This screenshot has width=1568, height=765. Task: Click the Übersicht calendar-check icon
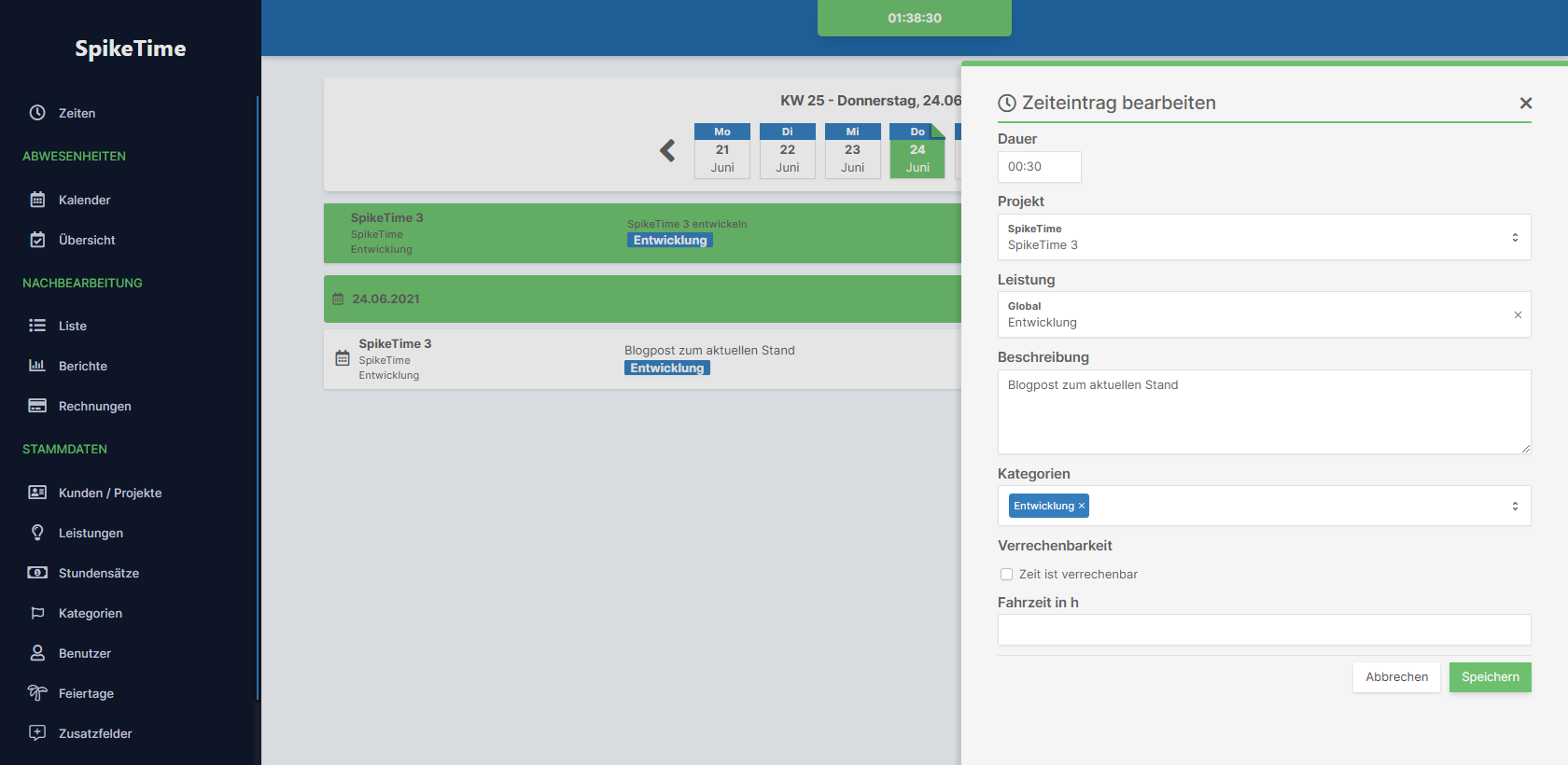pos(37,240)
